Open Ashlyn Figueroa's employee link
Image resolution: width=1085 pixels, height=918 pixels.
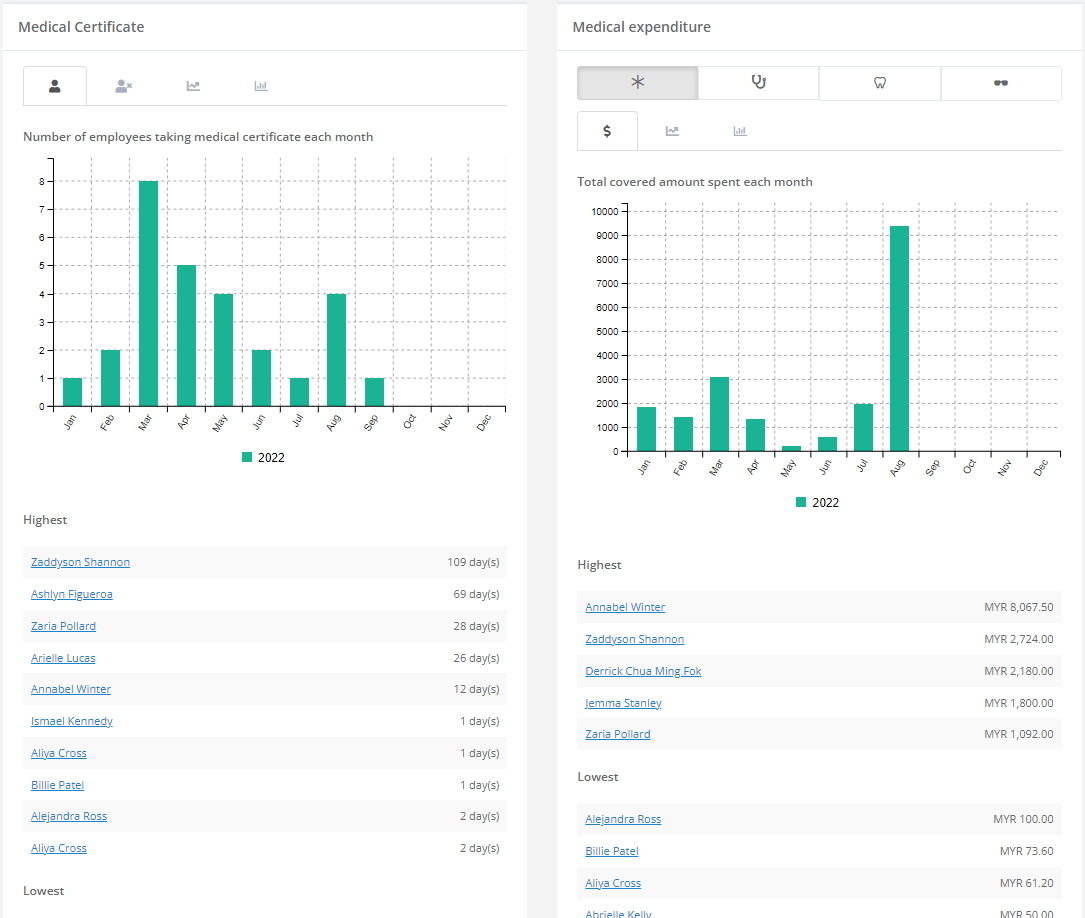click(72, 594)
